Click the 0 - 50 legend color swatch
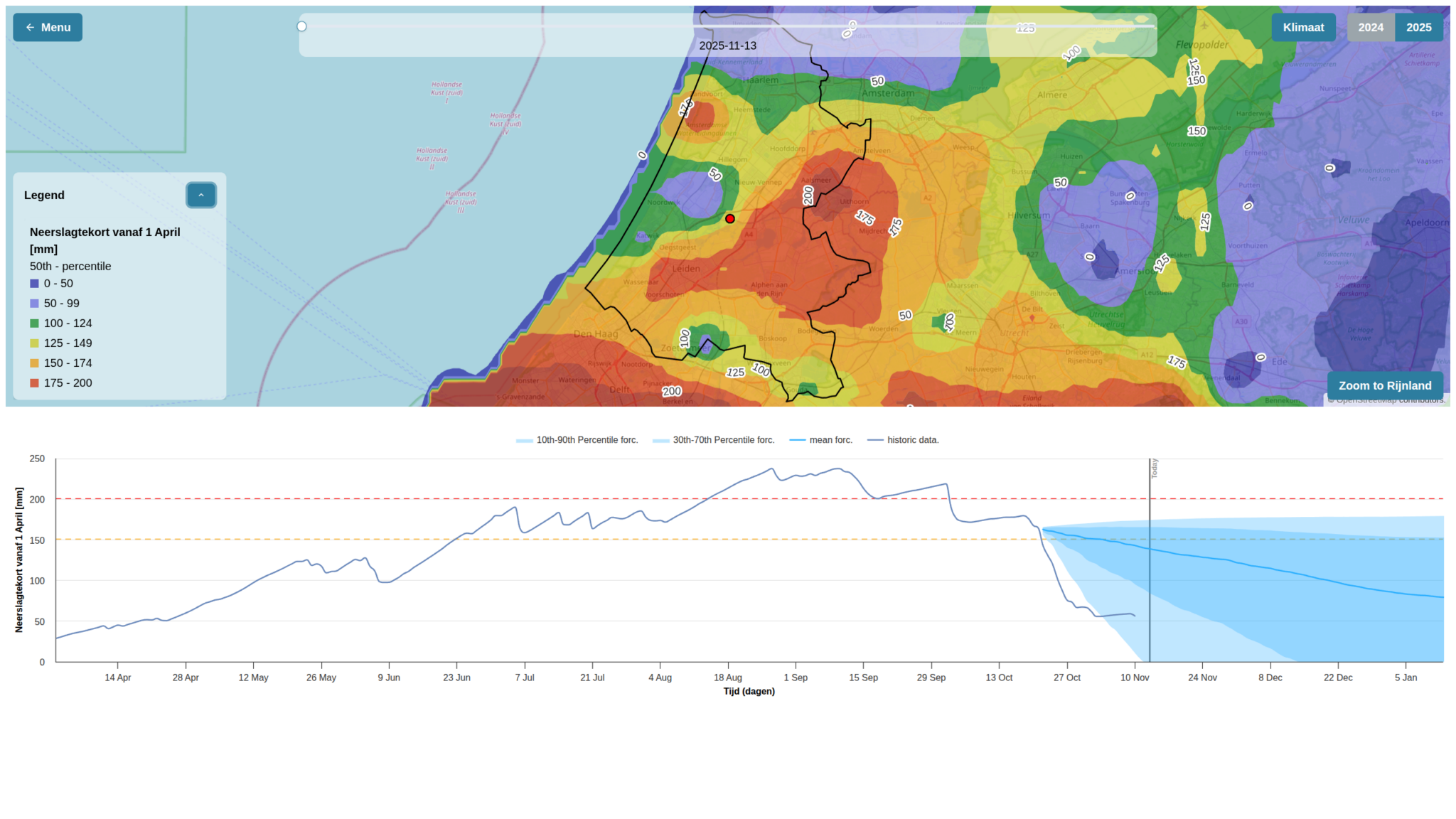The width and height of the screenshot is (1456, 819). tap(34, 284)
